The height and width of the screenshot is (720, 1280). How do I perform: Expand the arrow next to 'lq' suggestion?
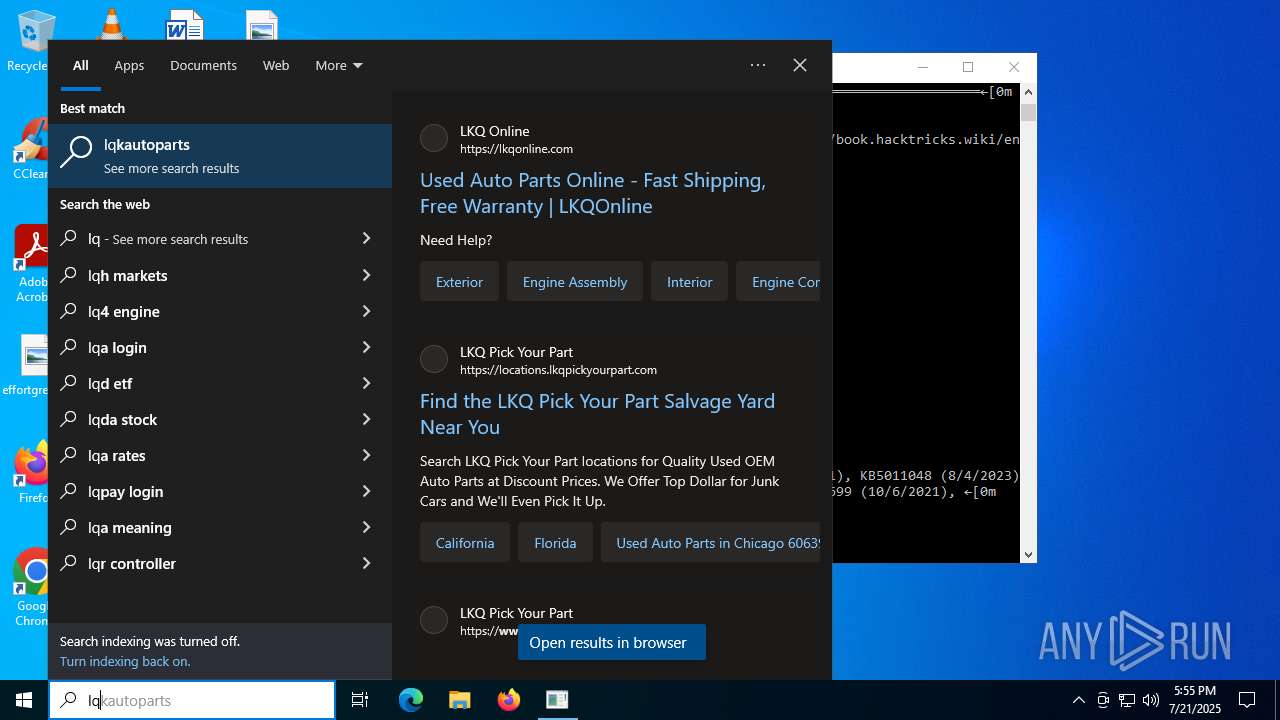366,239
